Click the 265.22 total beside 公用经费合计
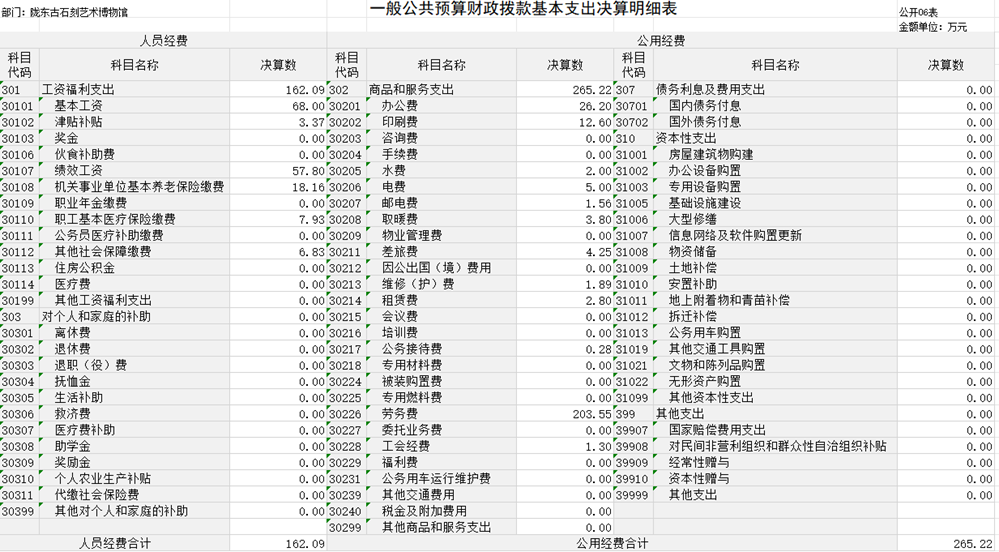The image size is (999, 552). (x=946, y=544)
